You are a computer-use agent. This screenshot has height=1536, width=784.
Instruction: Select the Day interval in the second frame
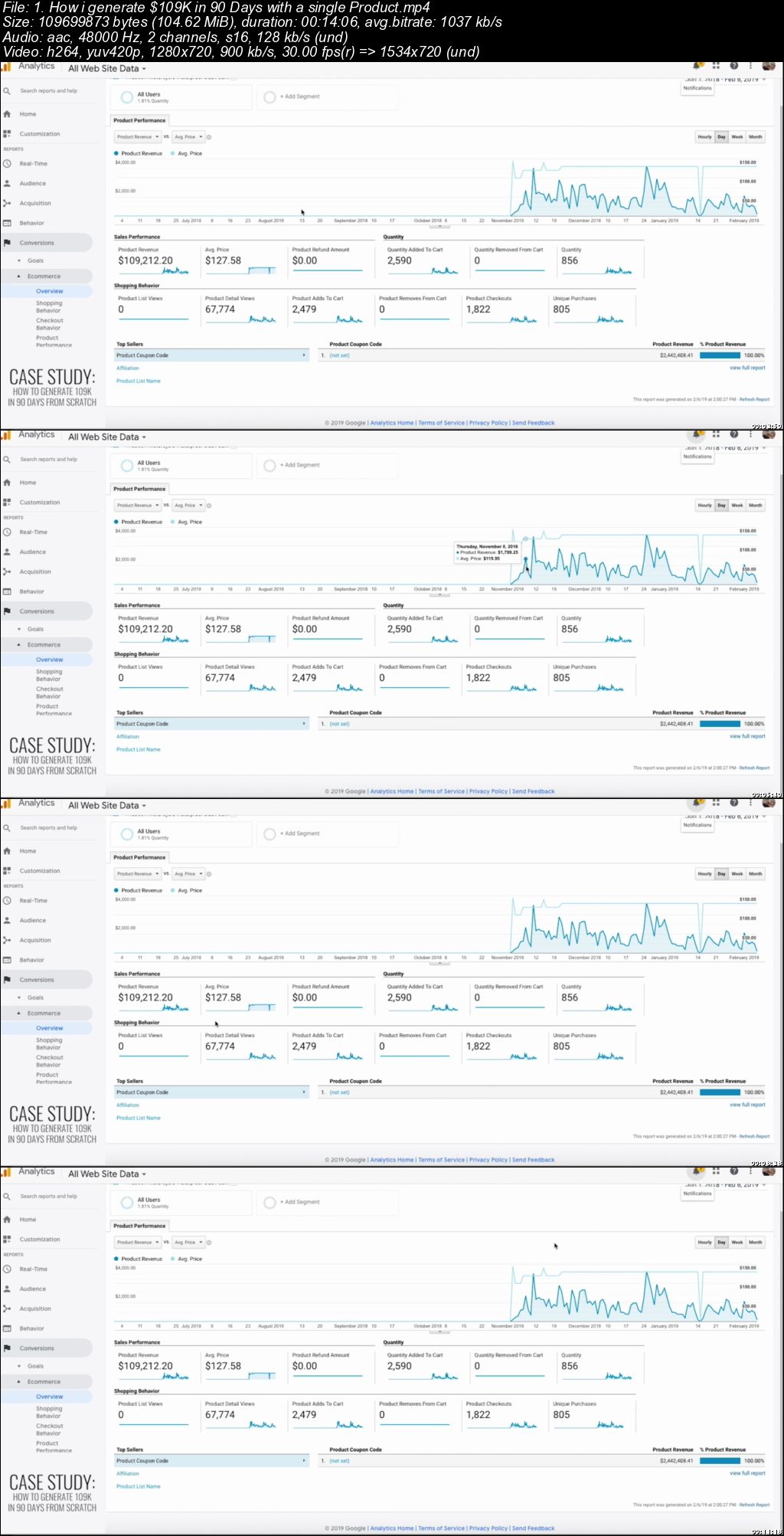[x=721, y=506]
